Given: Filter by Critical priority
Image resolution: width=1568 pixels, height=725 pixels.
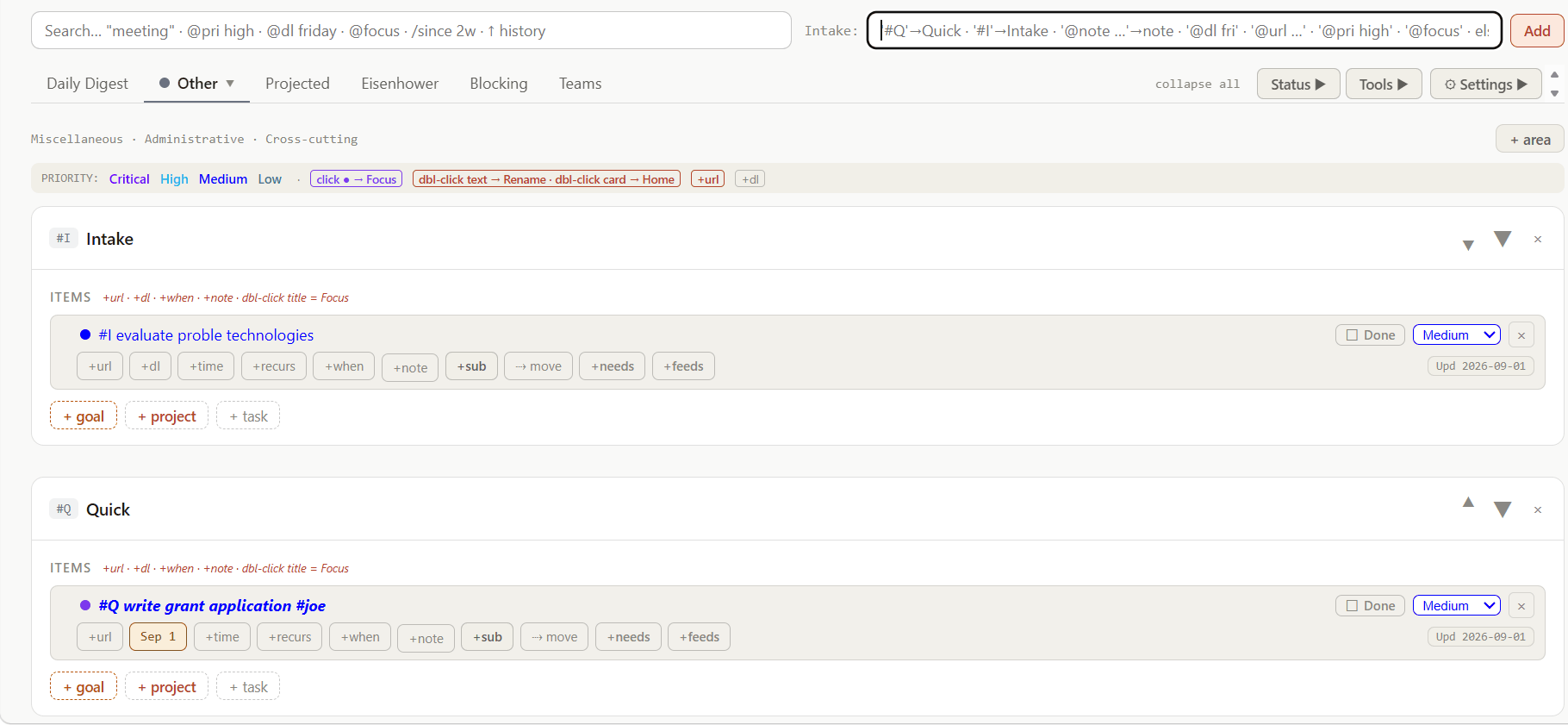Looking at the screenshot, I should coord(129,179).
